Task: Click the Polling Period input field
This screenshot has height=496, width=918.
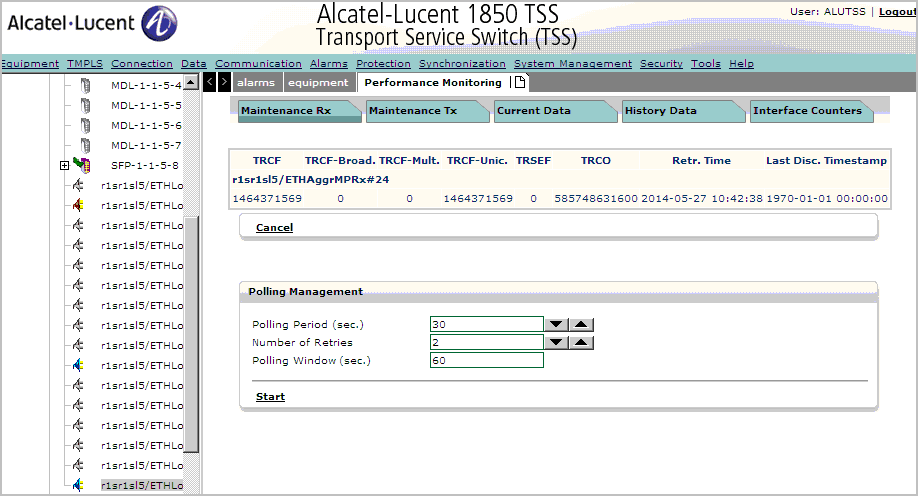Action: click(x=487, y=324)
